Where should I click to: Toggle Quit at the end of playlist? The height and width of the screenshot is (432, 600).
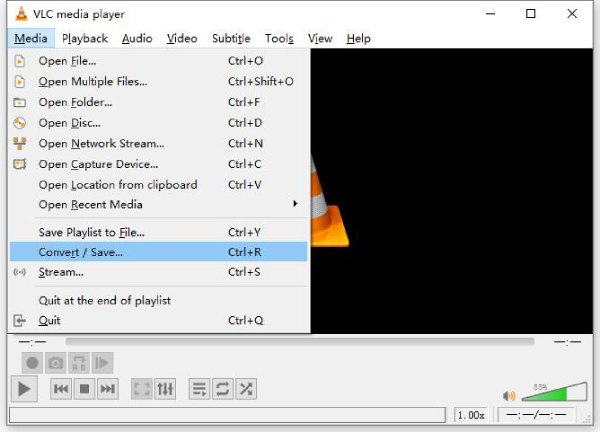pyautogui.click(x=158, y=300)
